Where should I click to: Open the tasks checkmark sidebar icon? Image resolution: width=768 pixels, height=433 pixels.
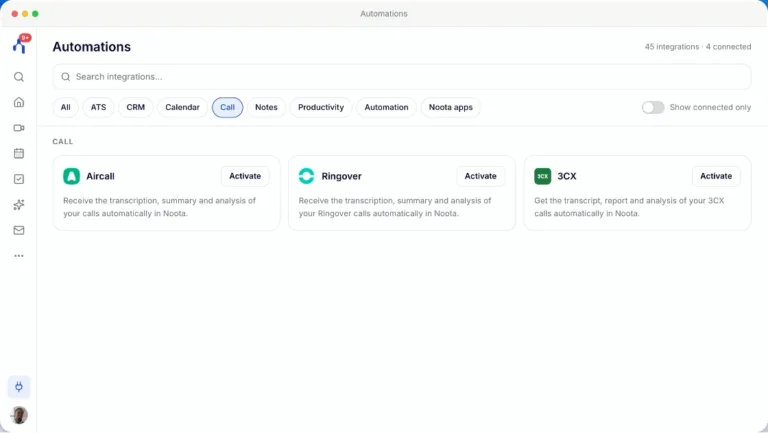click(x=19, y=179)
